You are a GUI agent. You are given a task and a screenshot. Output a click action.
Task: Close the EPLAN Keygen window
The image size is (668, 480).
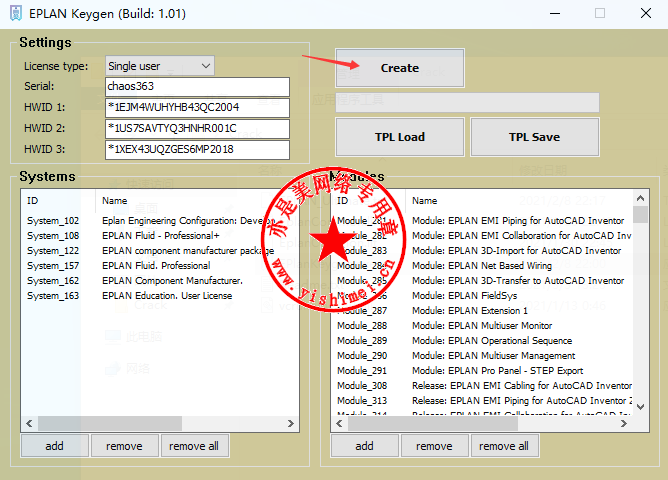(x=646, y=13)
